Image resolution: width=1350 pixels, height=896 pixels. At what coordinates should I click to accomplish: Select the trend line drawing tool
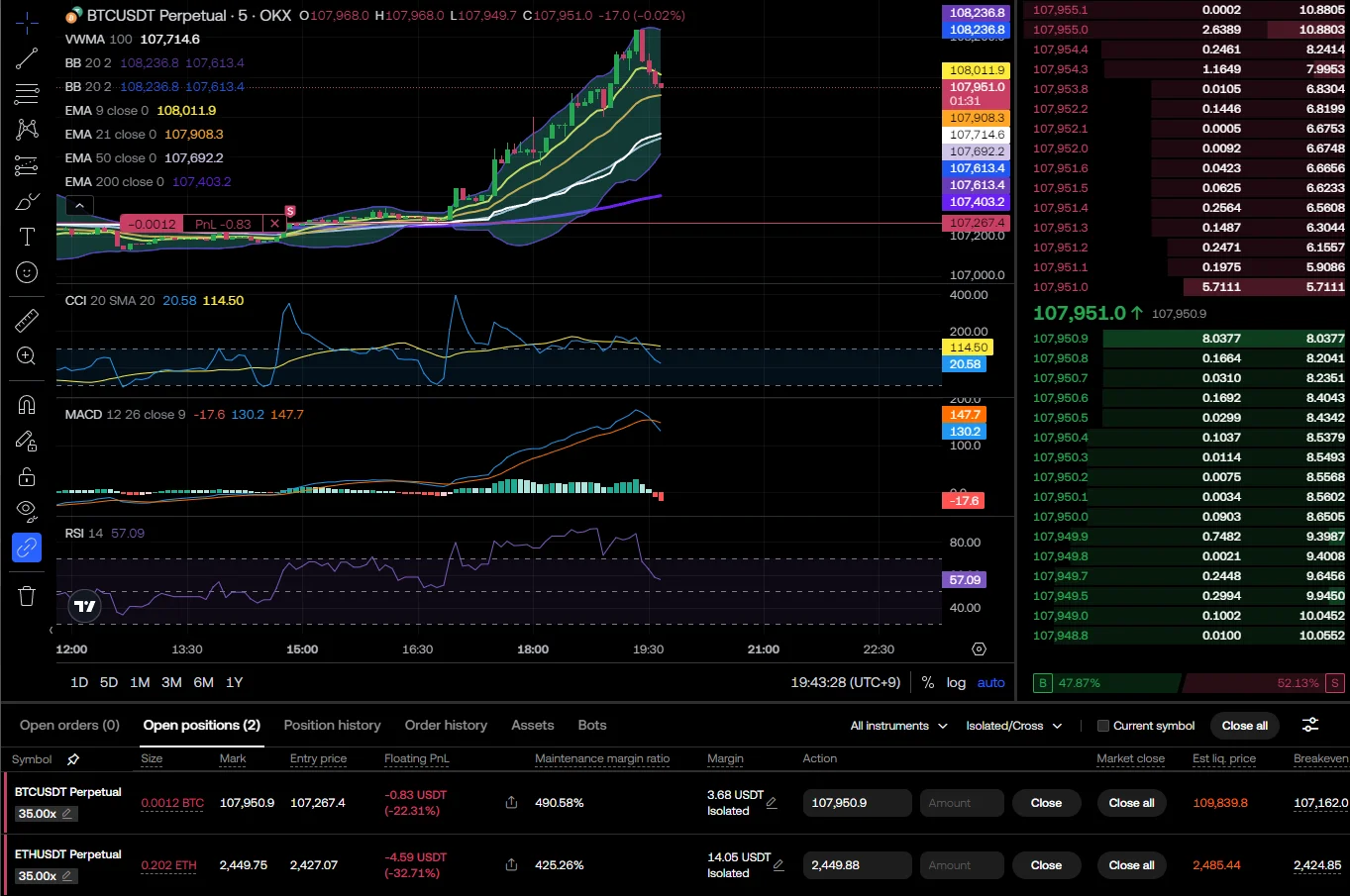[x=27, y=58]
